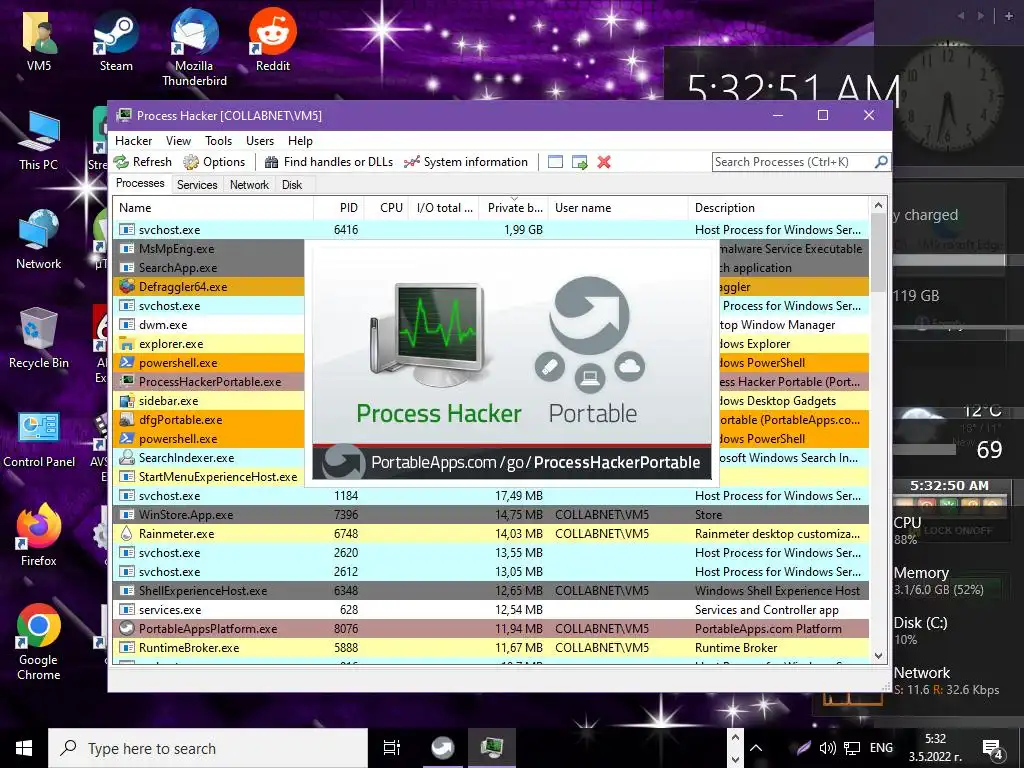Select the explorer.exe process icon
The image size is (1024, 768).
coord(127,344)
